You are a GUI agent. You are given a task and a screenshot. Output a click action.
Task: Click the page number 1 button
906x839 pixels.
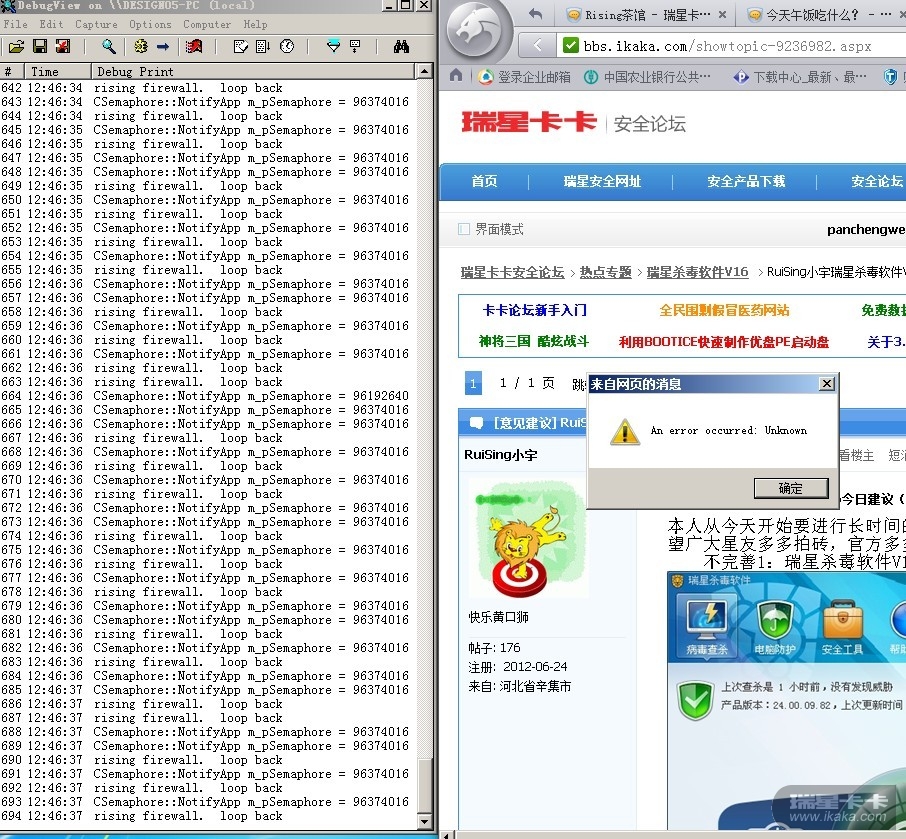[x=473, y=383]
